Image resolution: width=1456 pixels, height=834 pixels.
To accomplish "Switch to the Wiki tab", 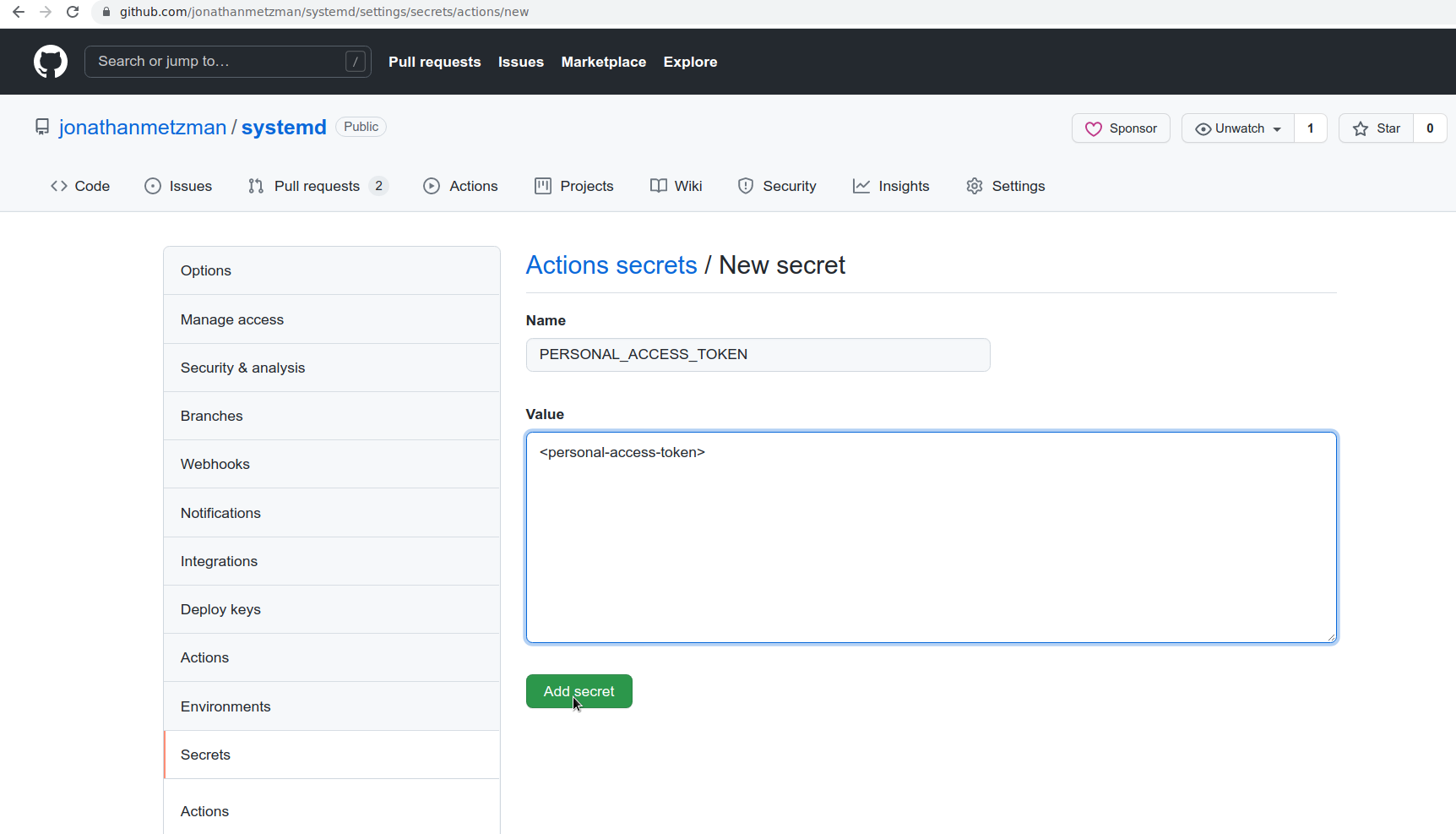I will (676, 186).
